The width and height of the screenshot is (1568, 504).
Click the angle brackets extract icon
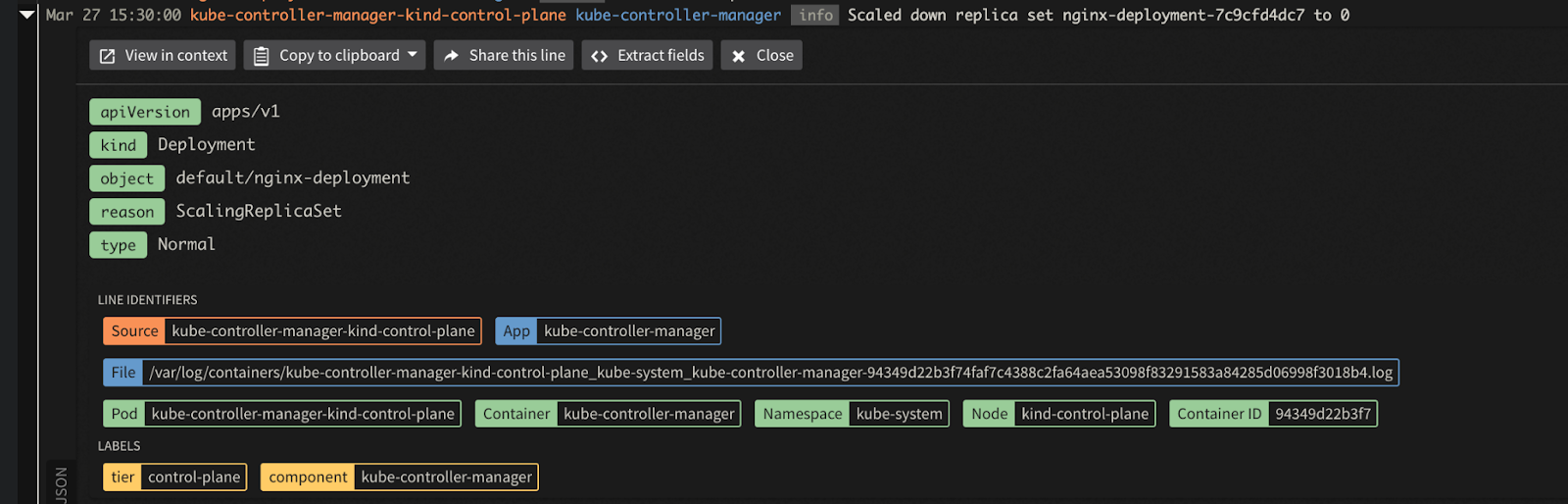pyautogui.click(x=600, y=56)
